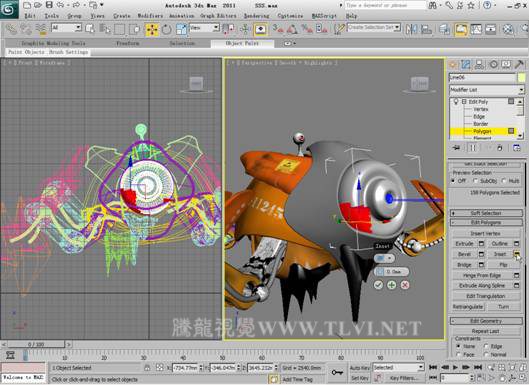Open the All selection filter dropdown

pos(66,28)
